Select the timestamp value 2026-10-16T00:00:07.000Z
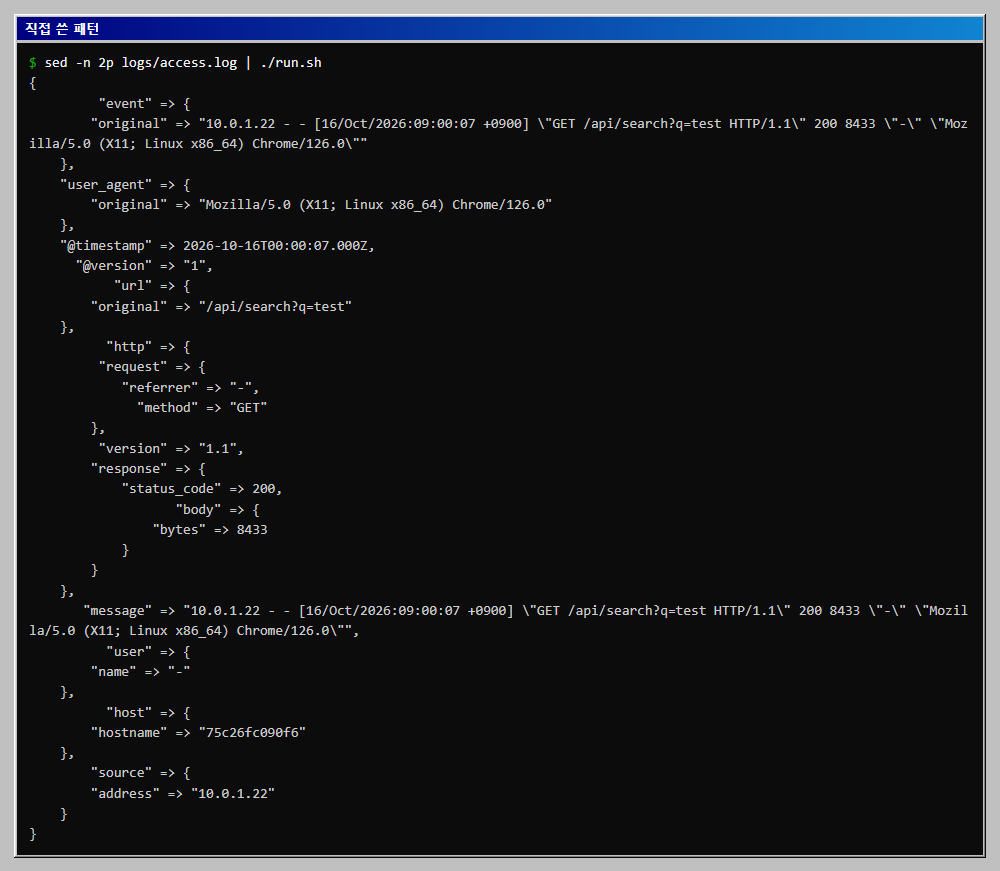 tap(275, 245)
